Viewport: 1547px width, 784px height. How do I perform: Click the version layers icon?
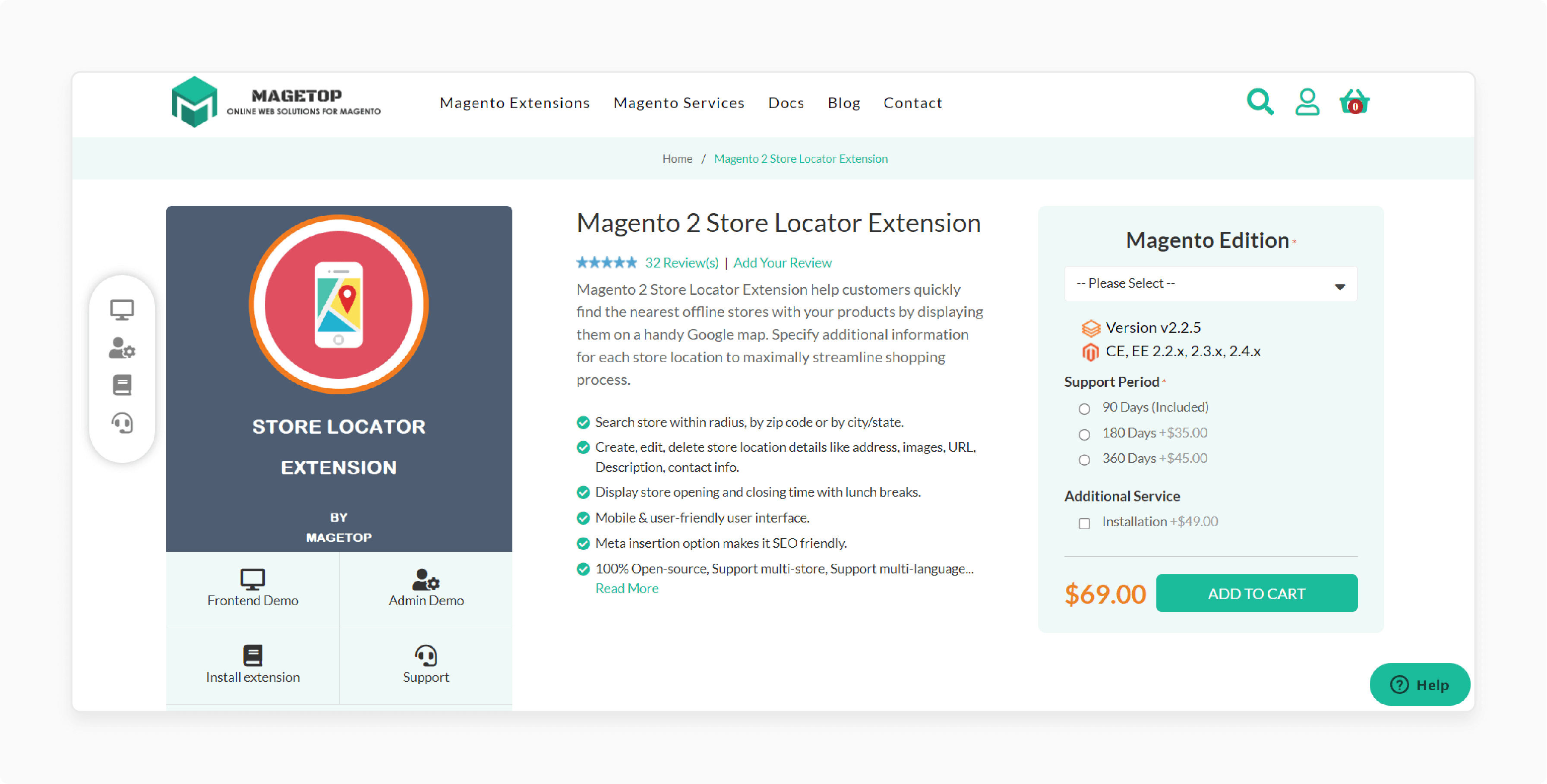(1091, 328)
